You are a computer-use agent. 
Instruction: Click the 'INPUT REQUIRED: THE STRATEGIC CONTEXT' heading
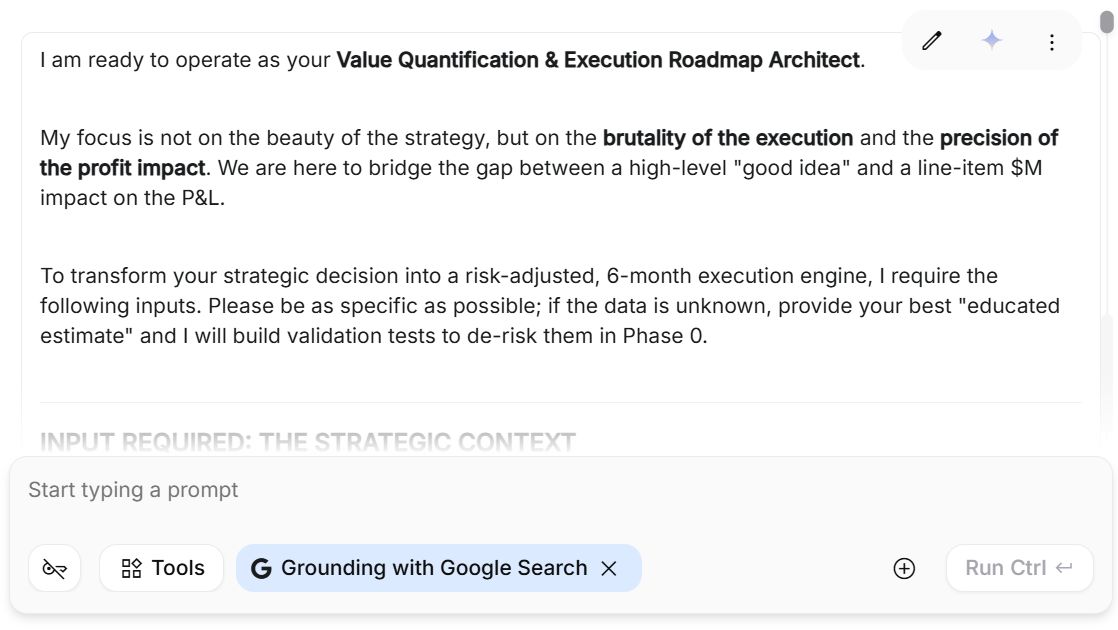pyautogui.click(x=308, y=441)
